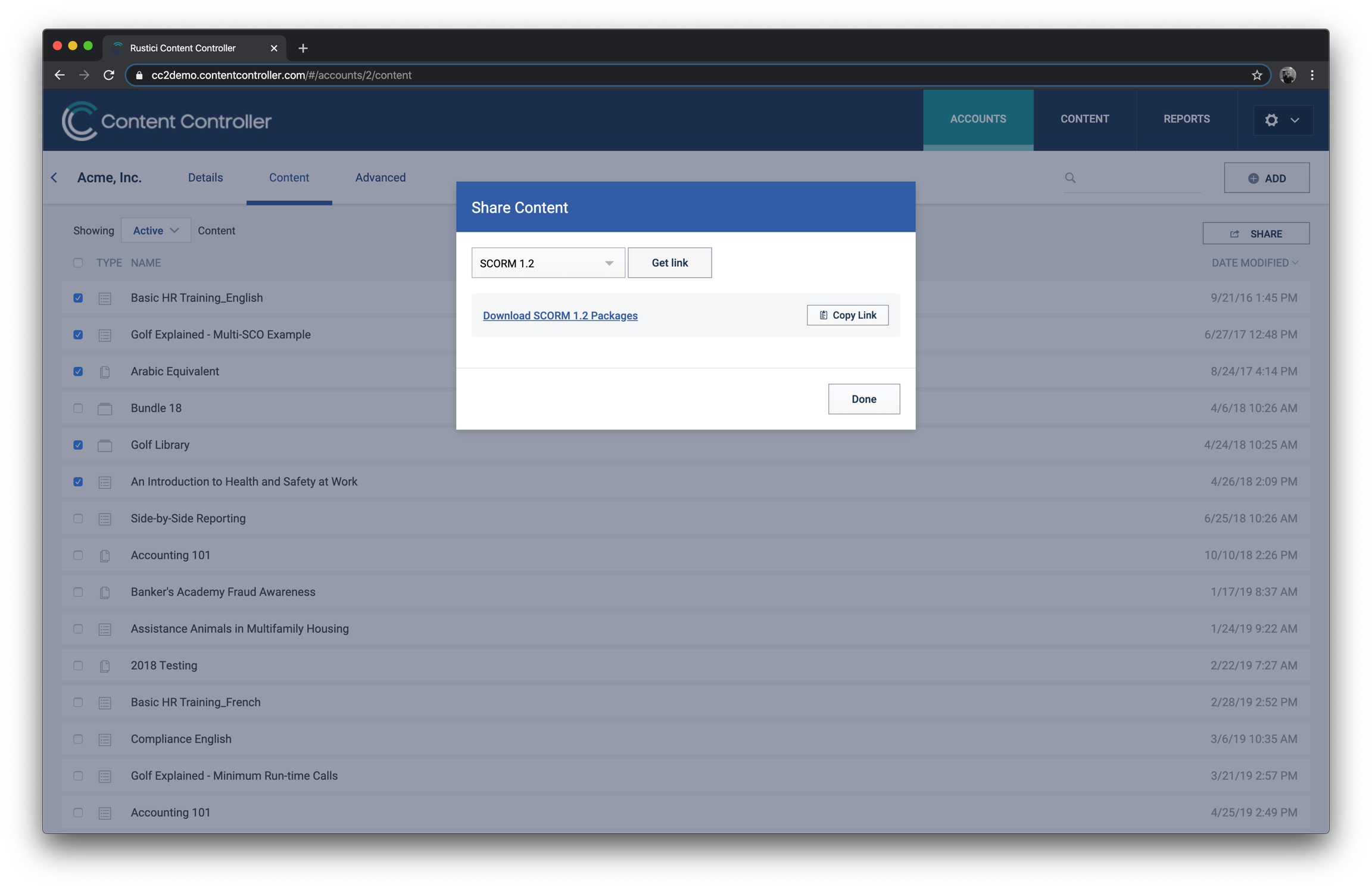1372x890 pixels.
Task: Open the Details tab for Acme, Inc.
Action: point(205,178)
